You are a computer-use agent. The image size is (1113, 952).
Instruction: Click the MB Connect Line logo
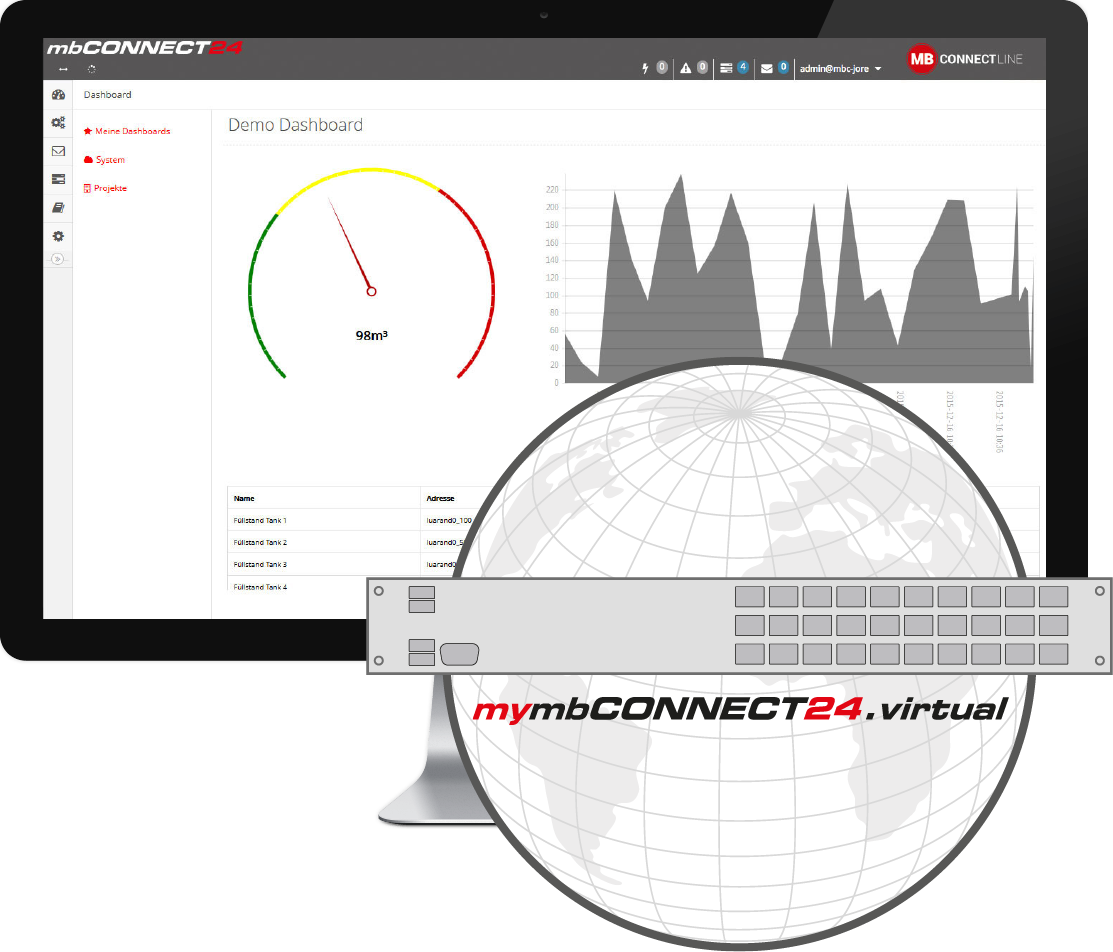tap(963, 58)
